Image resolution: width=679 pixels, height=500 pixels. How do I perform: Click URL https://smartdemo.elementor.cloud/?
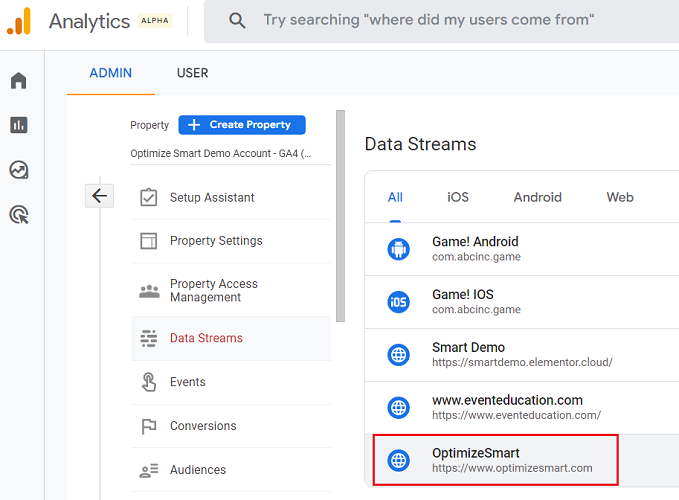522,362
